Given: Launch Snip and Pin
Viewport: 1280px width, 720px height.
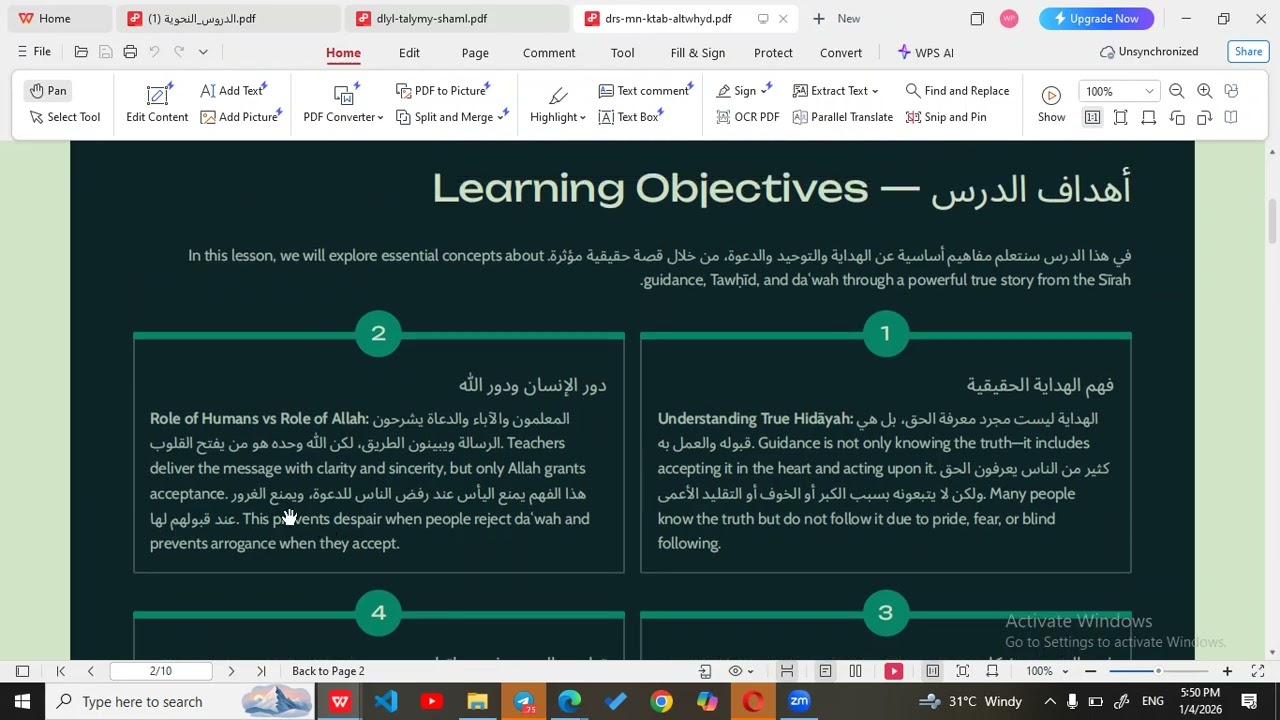Looking at the screenshot, I should tap(946, 117).
